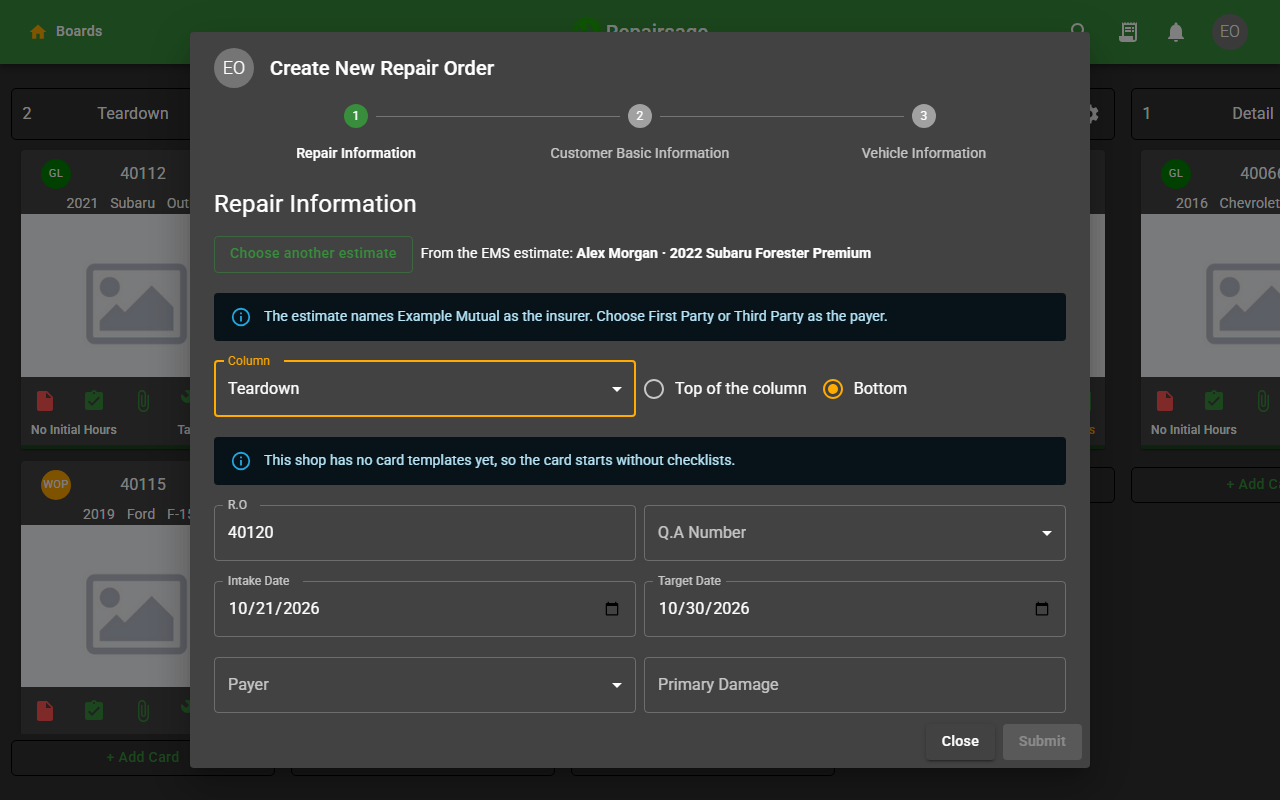Click the green clipboard check on card 40112
This screenshot has width=1280, height=800.
pos(94,401)
